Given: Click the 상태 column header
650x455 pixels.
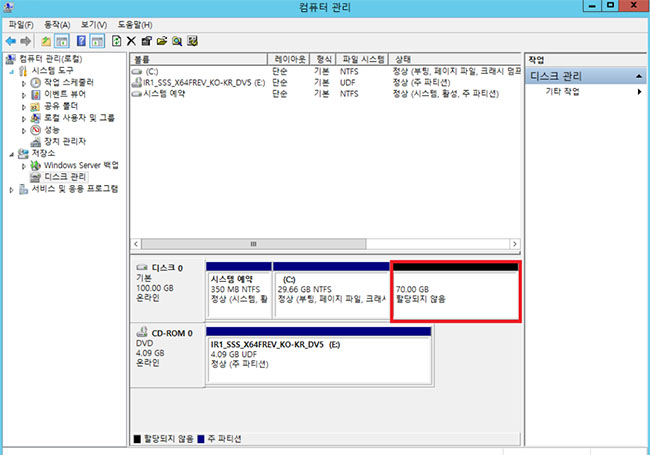Looking at the screenshot, I should coord(454,59).
